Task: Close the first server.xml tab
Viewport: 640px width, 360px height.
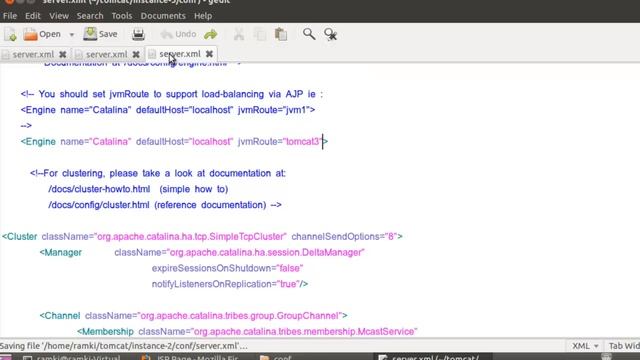Action: [62, 54]
